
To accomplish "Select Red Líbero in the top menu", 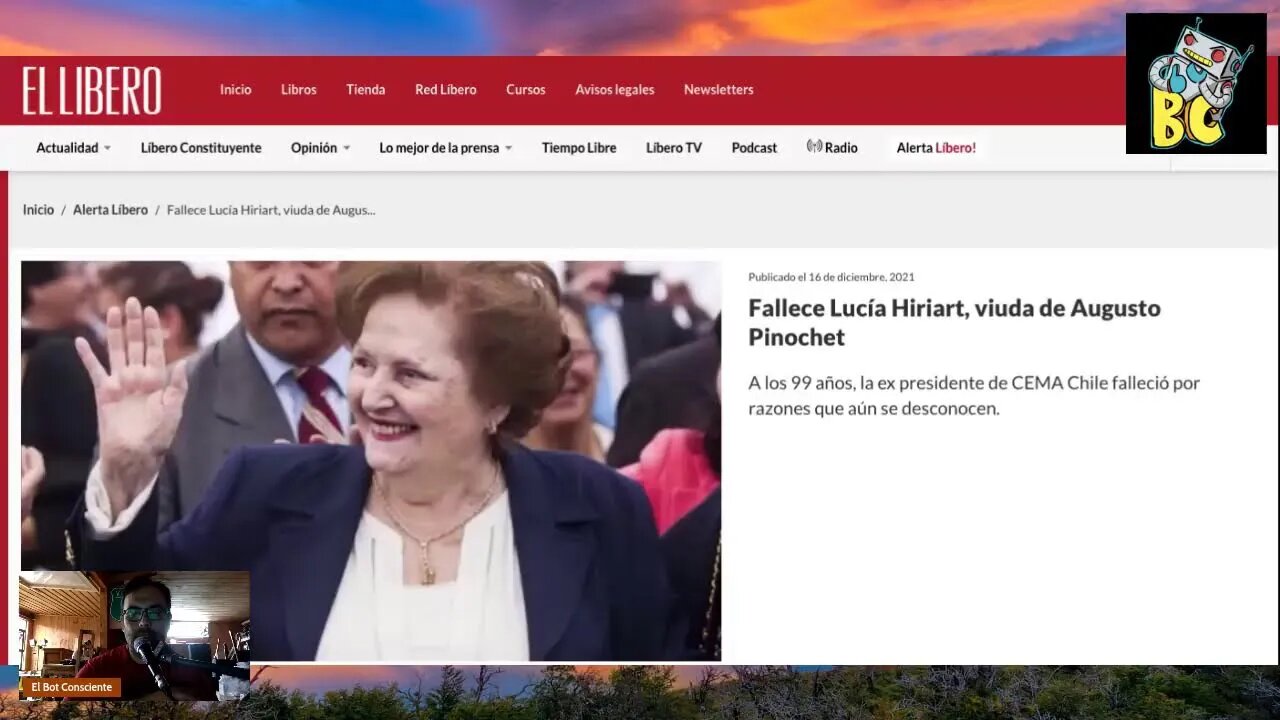I will (446, 89).
